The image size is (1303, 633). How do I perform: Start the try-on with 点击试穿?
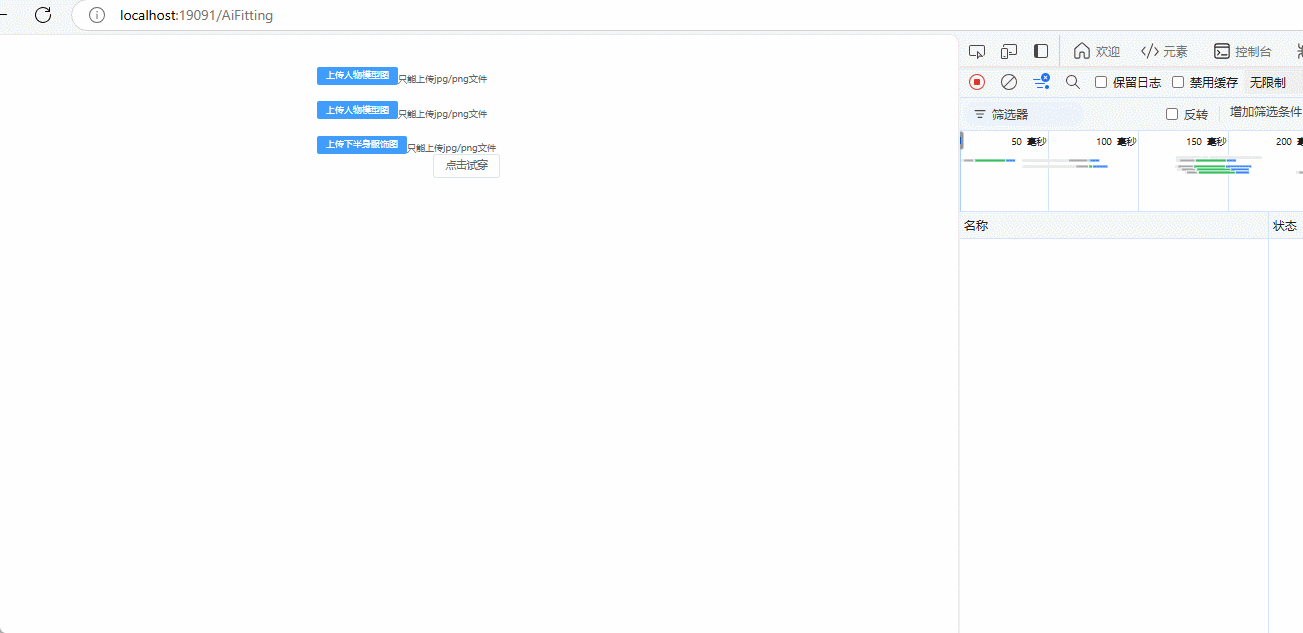click(x=466, y=166)
